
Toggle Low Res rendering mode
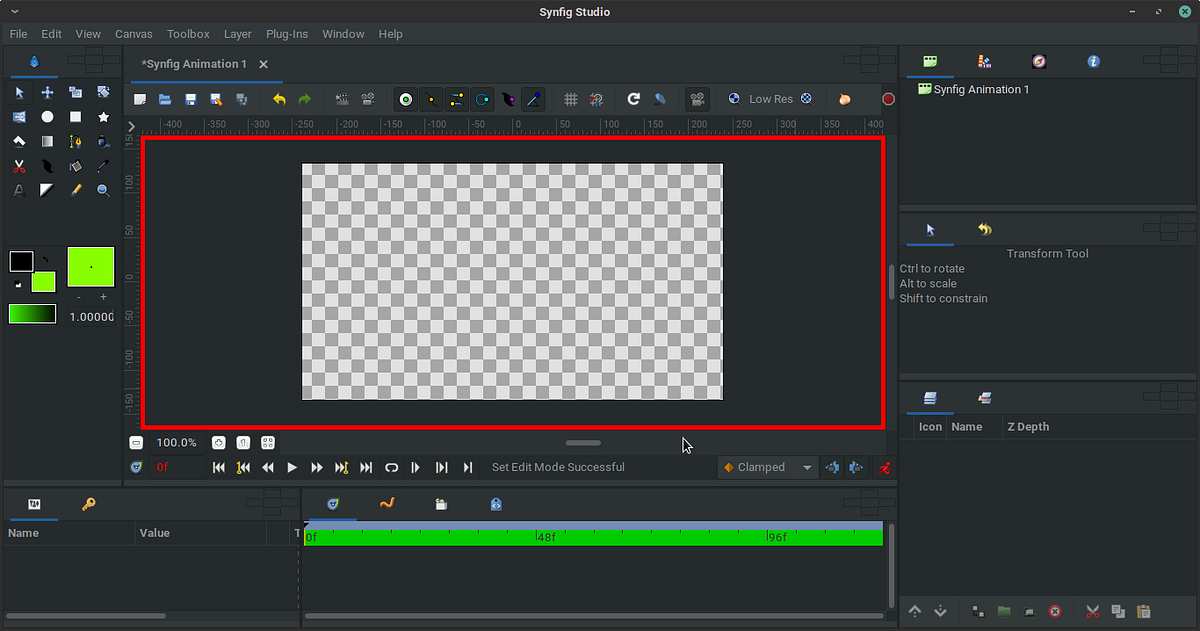pyautogui.click(x=770, y=99)
